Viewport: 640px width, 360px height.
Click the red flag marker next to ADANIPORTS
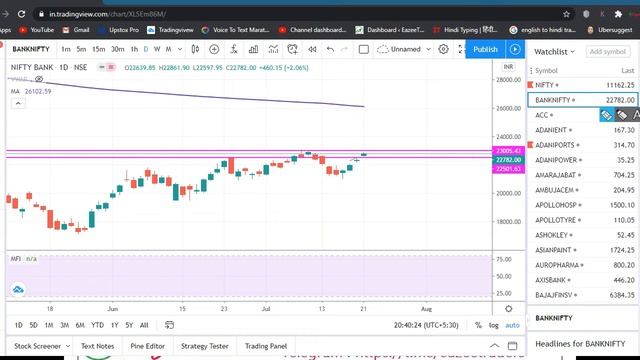[530, 145]
